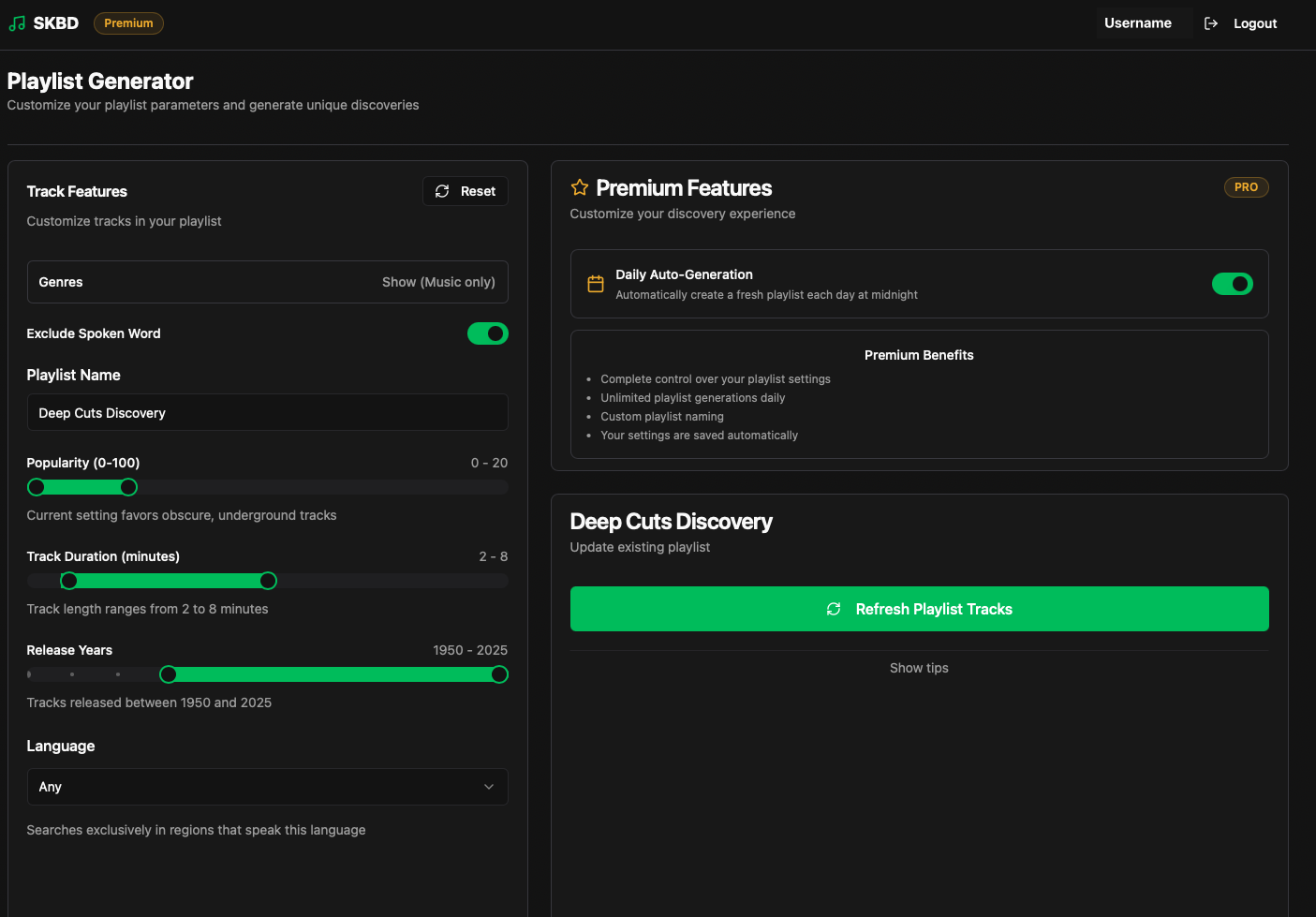1316x917 pixels.
Task: Select the Premium badge in the header
Action: [128, 23]
